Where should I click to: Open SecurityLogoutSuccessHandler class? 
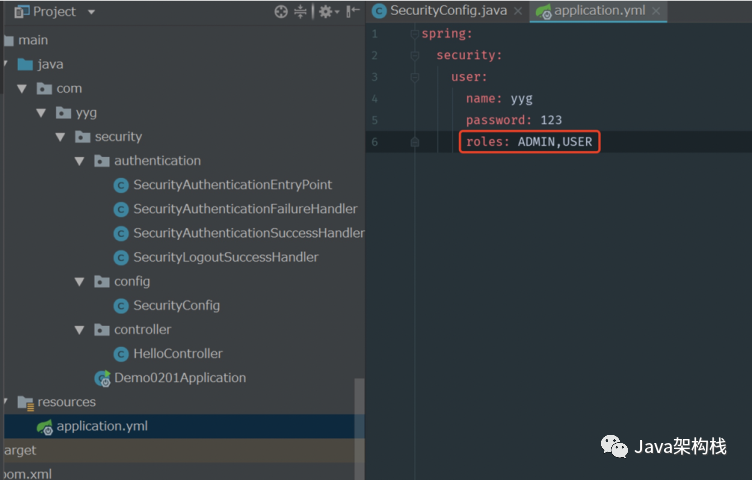(225, 257)
